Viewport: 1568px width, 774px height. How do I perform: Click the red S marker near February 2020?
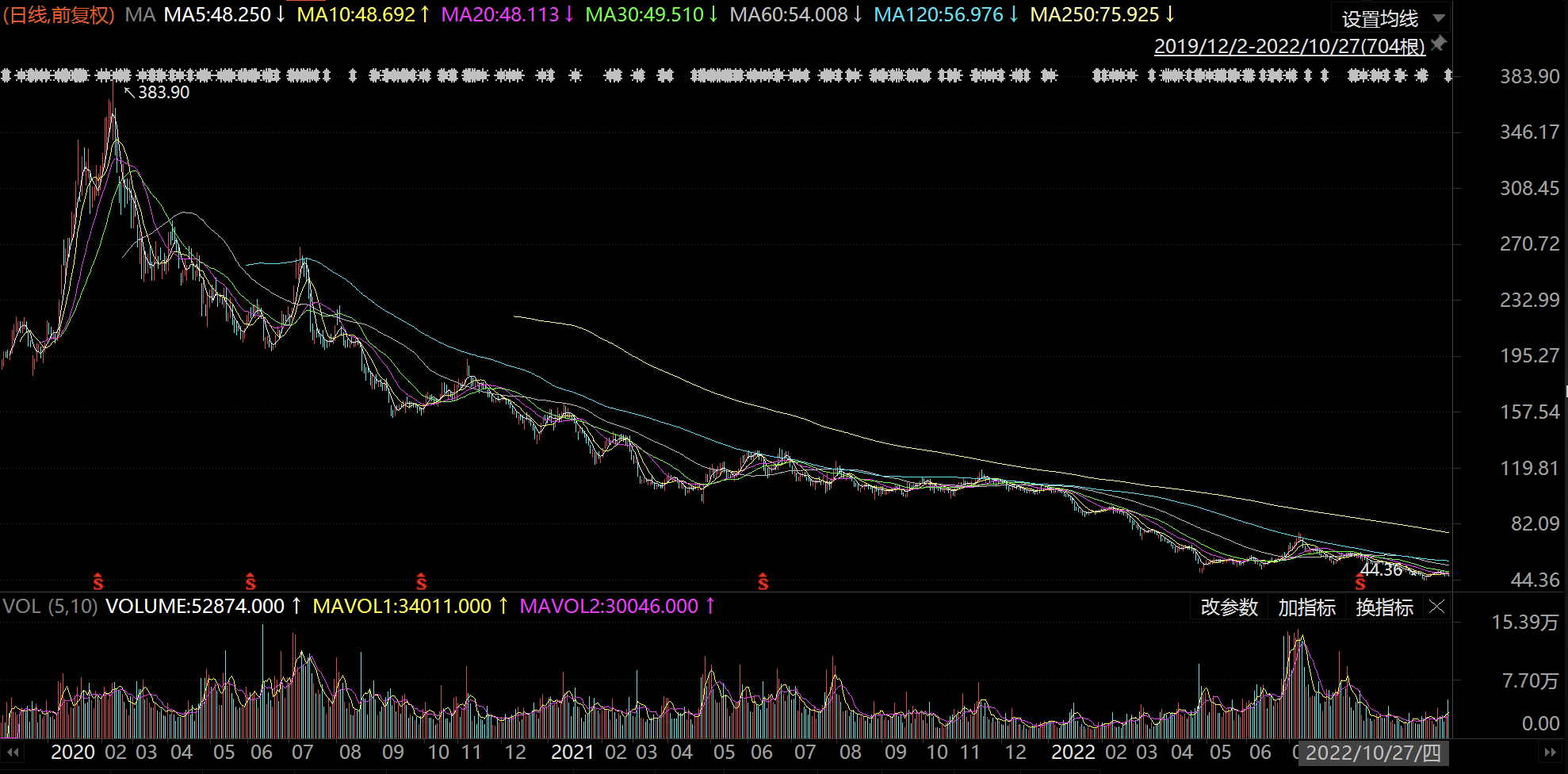point(98,582)
